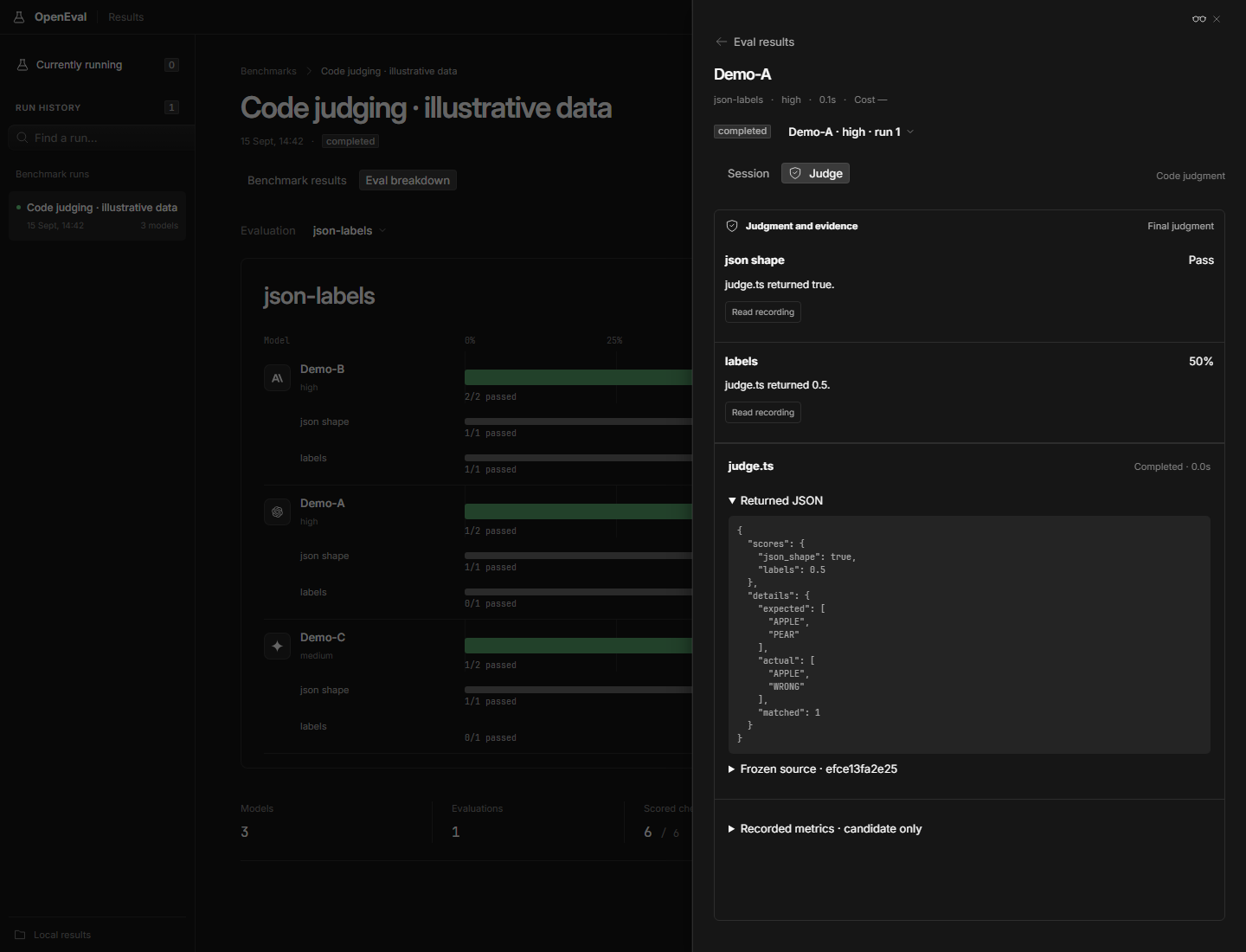Click the glasses icon in panel header
1246x952 pixels.
(x=1199, y=19)
